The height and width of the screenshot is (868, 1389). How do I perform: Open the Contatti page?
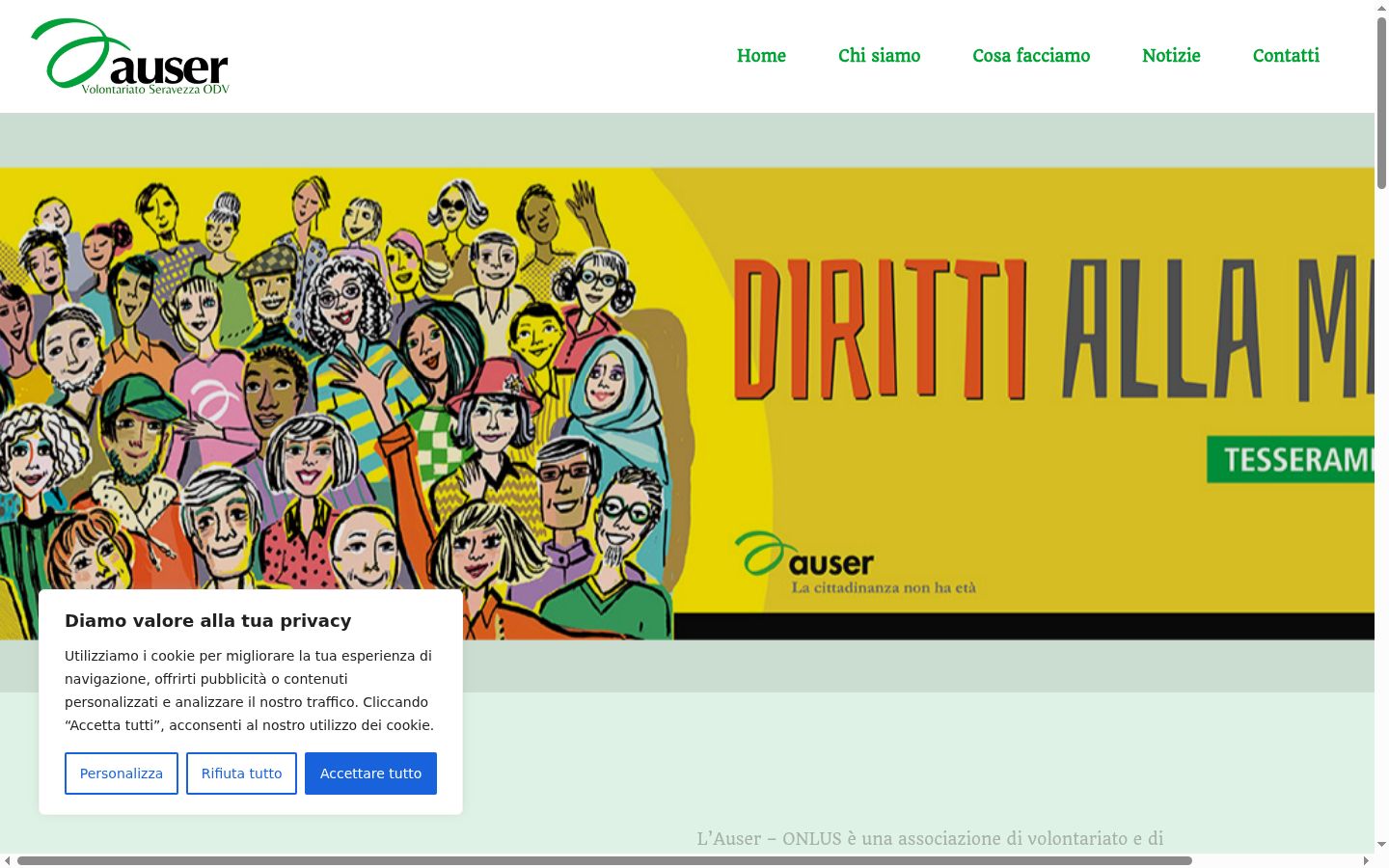point(1286,56)
